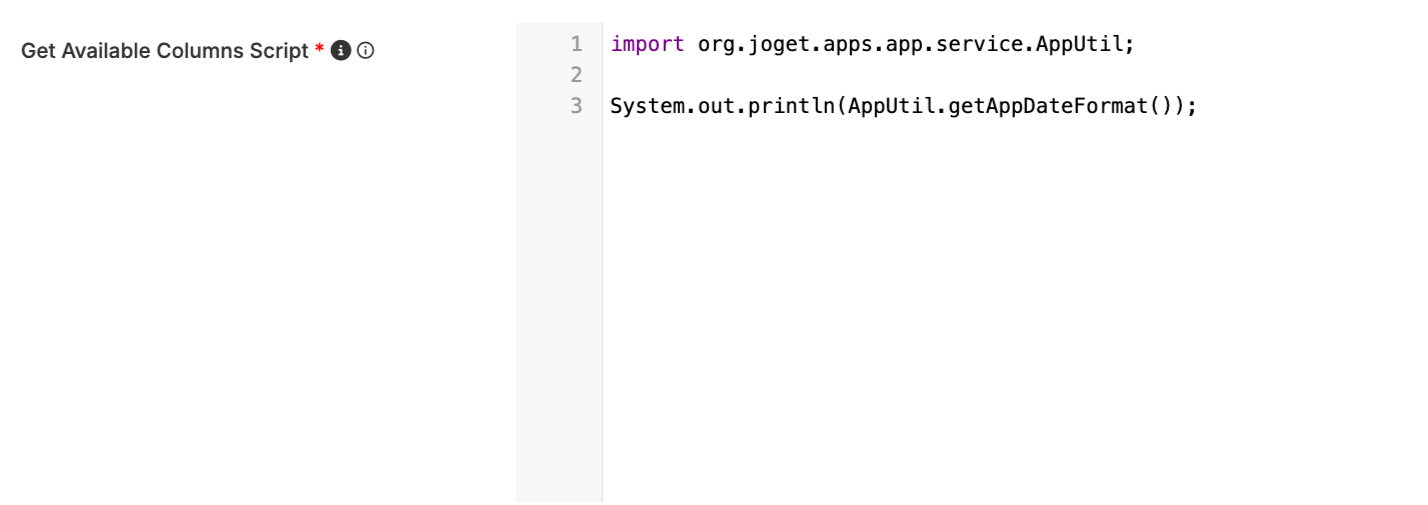Select line number 3 in the gutter
This screenshot has width=1428, height=505.
pyautogui.click(x=576, y=106)
